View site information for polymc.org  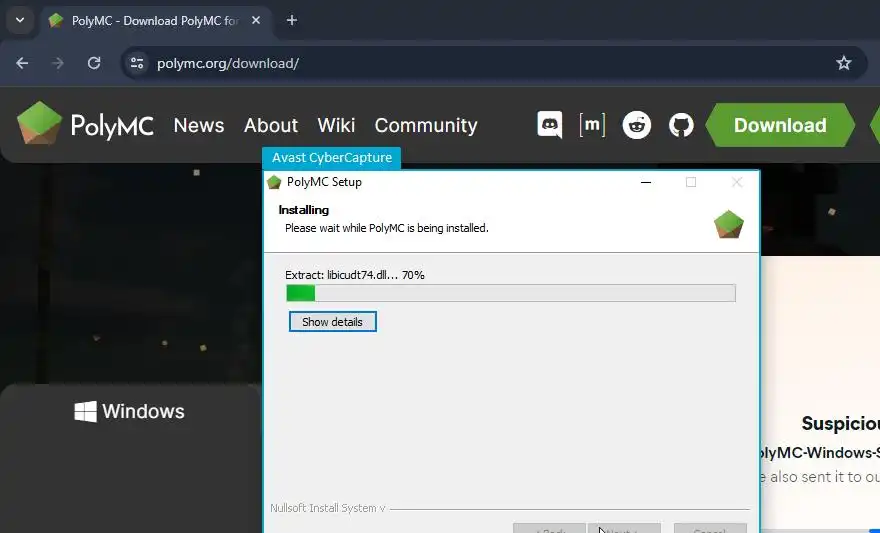(137, 63)
